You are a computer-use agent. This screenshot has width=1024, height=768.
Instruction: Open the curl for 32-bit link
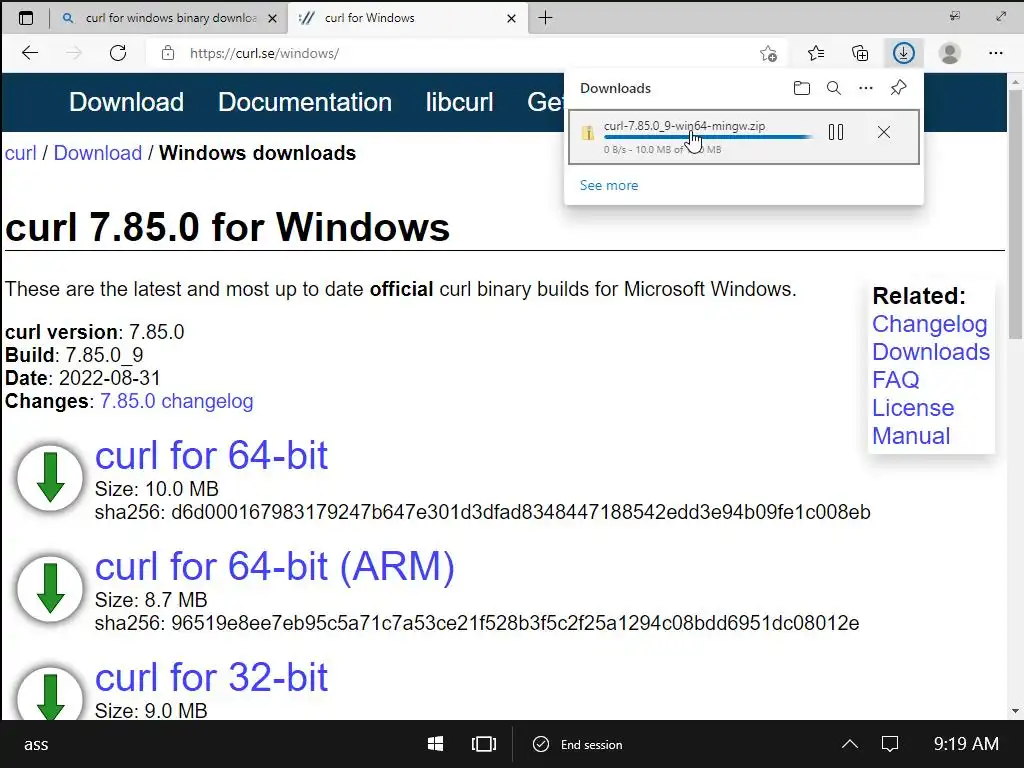point(211,677)
